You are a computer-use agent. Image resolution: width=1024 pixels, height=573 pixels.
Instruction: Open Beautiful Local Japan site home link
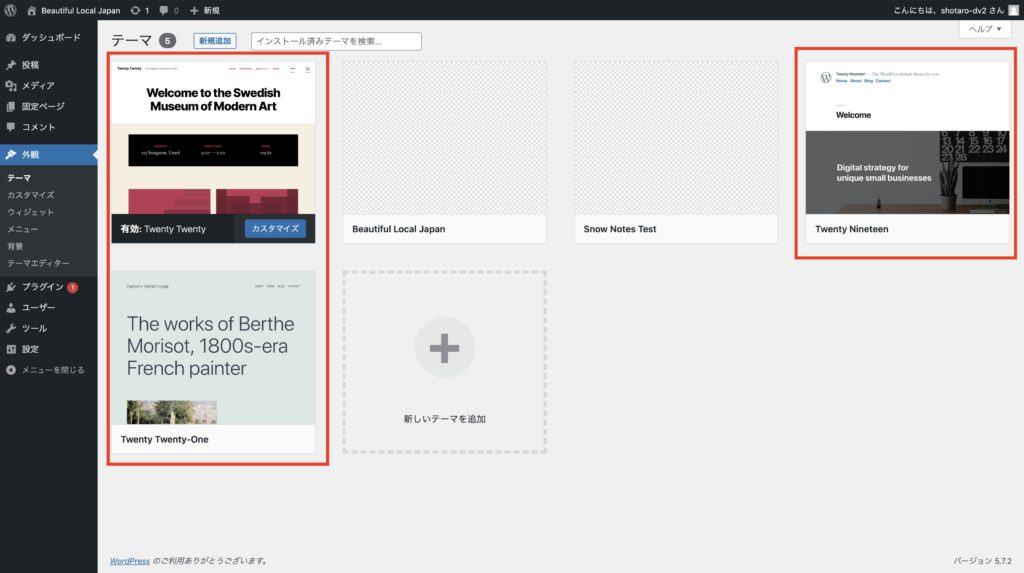(73, 10)
